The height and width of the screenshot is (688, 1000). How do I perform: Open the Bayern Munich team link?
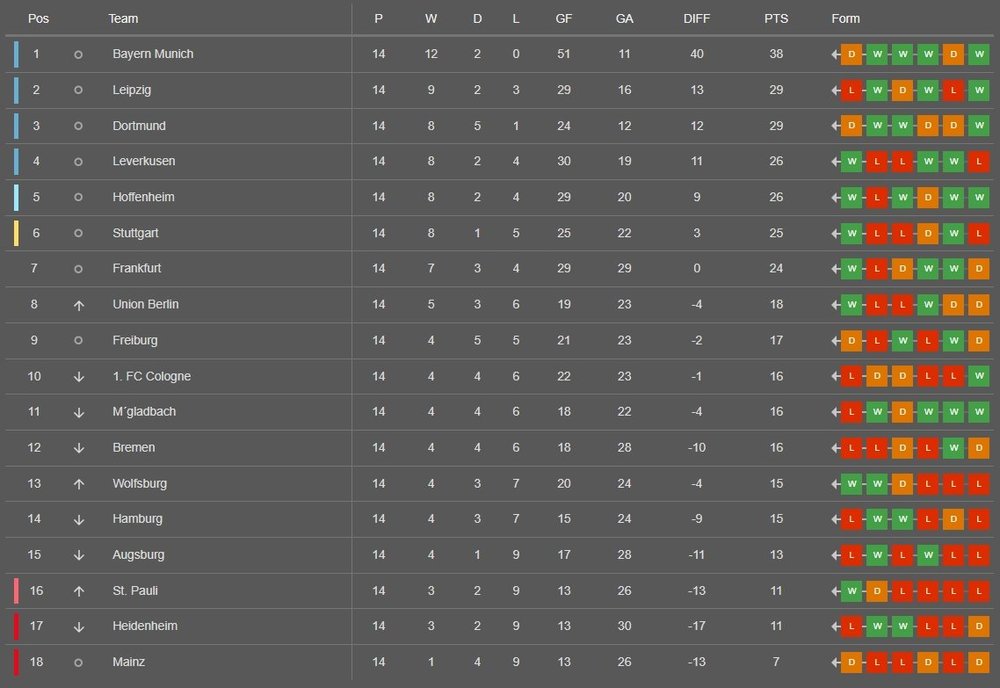[153, 54]
